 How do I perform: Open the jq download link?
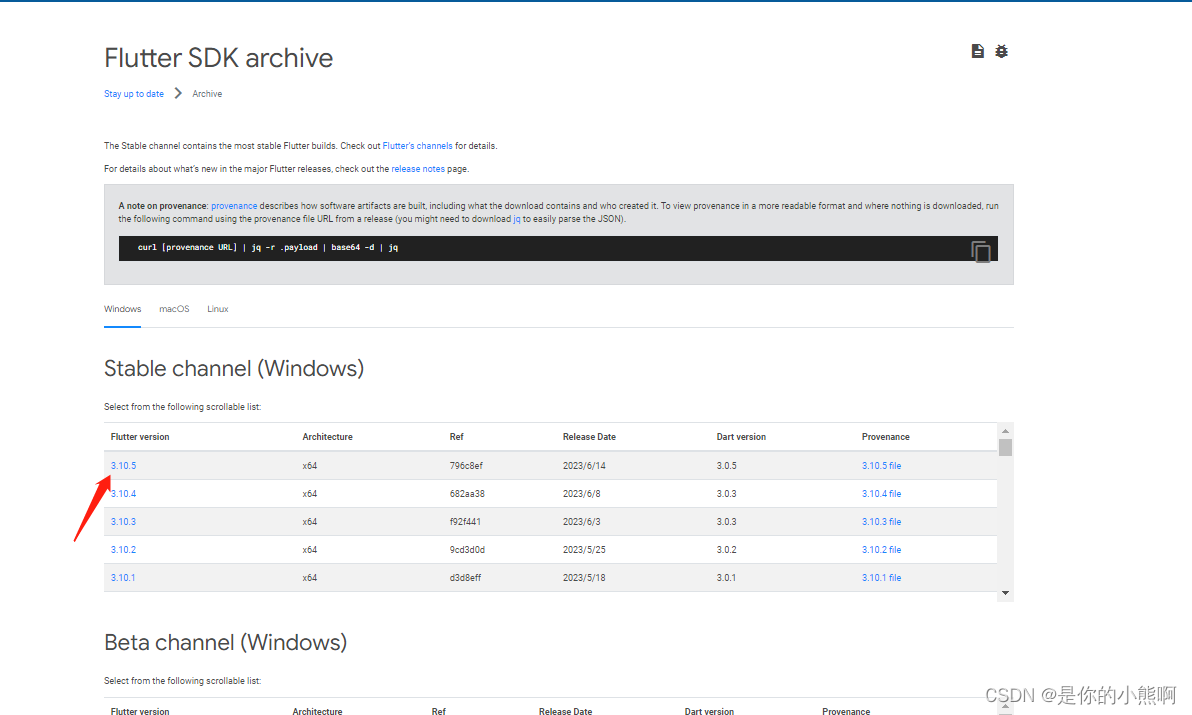(517, 219)
